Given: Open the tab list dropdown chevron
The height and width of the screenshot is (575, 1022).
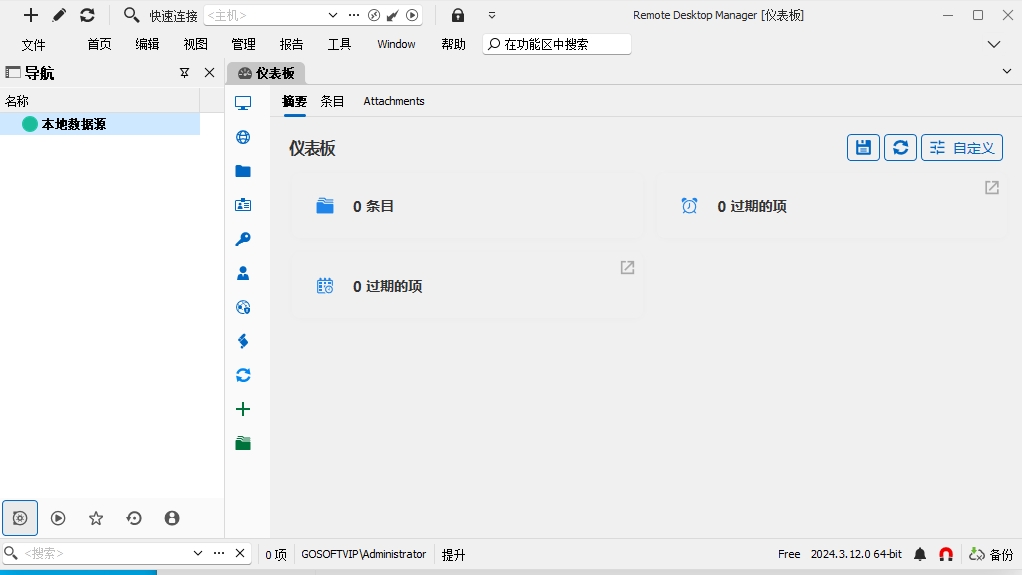Looking at the screenshot, I should (1007, 72).
